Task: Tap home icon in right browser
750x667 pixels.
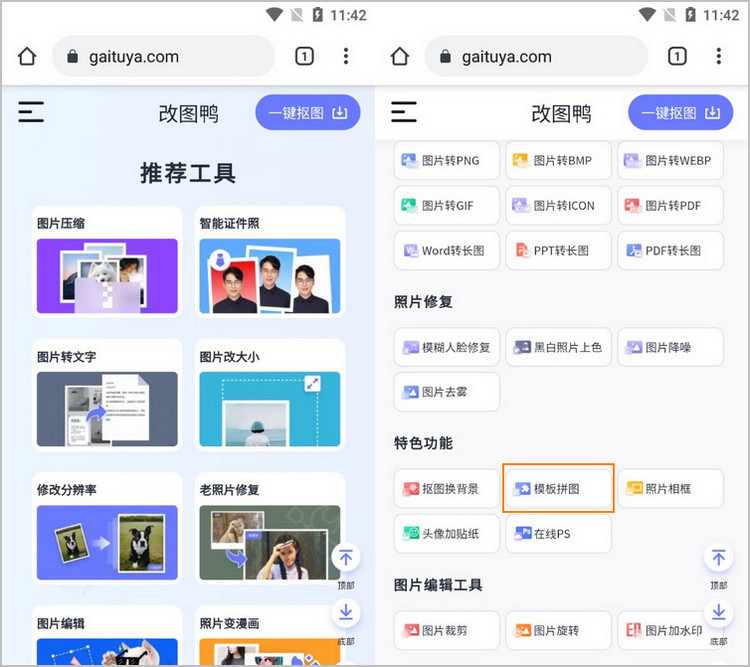Action: point(400,56)
